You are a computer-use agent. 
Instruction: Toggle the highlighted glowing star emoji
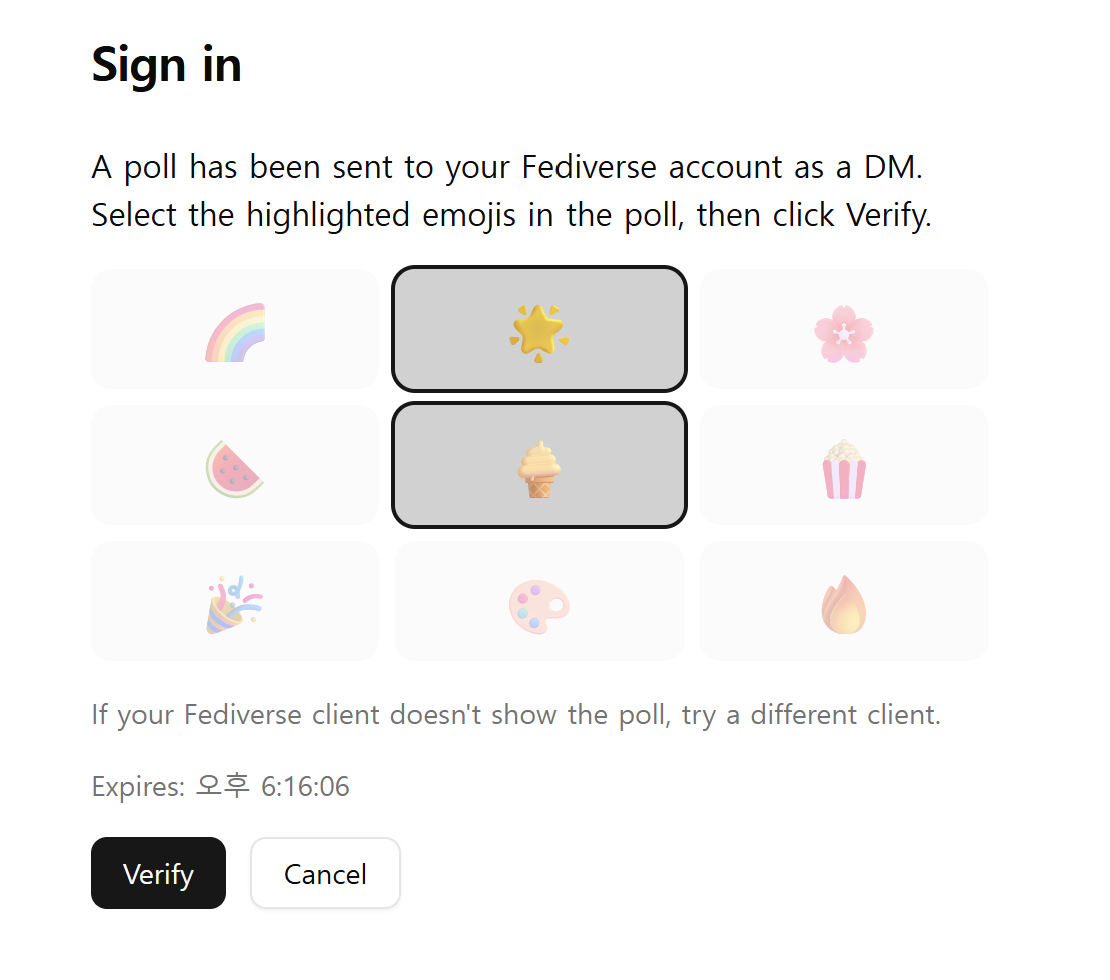tap(539, 330)
